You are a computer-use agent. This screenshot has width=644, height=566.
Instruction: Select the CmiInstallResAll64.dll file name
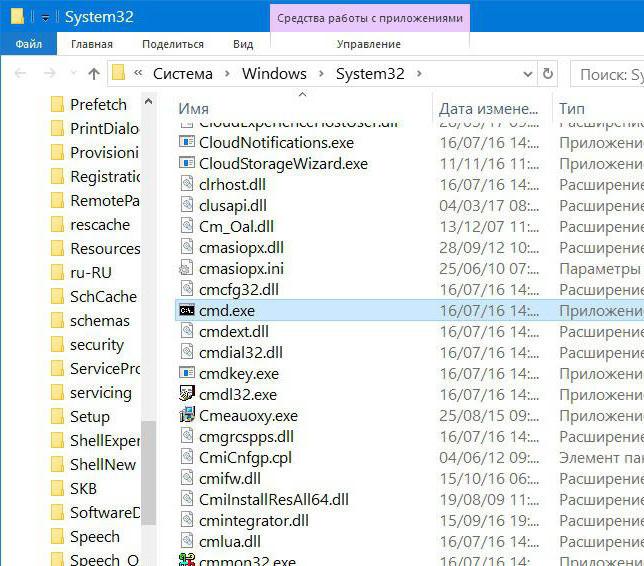pos(274,499)
